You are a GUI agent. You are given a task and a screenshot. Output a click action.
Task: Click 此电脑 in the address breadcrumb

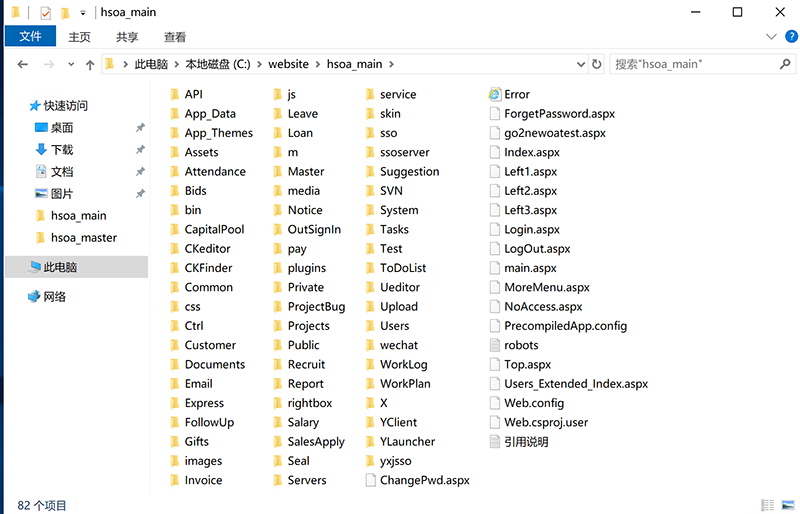[151, 64]
